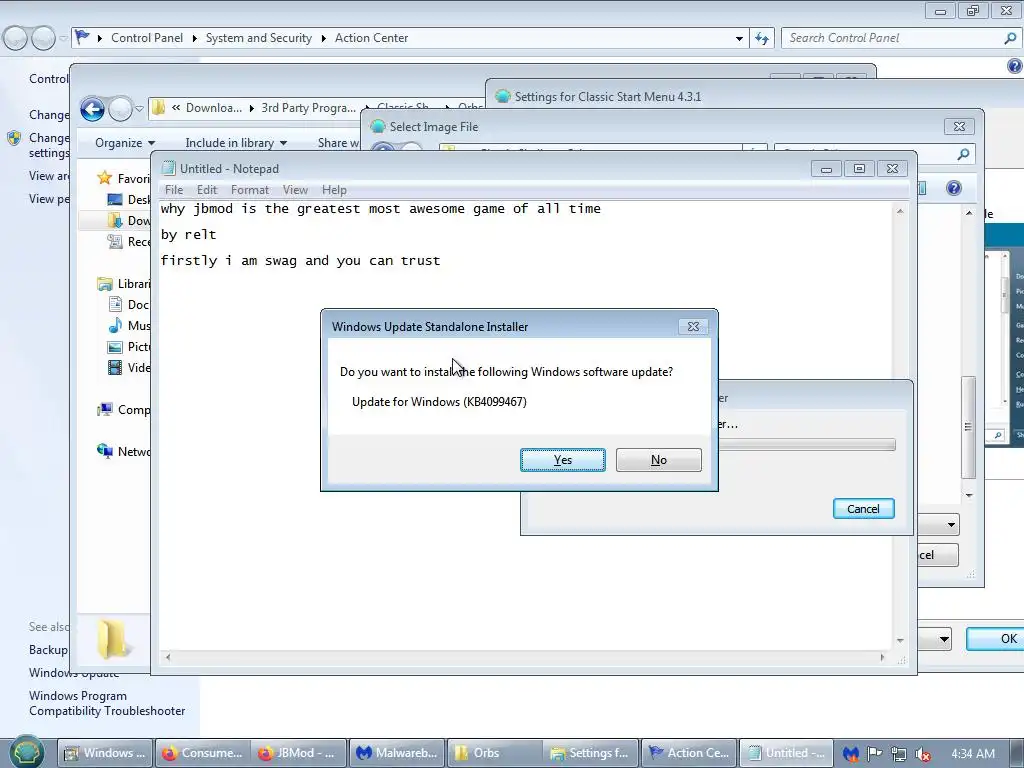The width and height of the screenshot is (1024, 768).
Task: Click OK in Classic Start Menu settings
Action: pos(996,639)
